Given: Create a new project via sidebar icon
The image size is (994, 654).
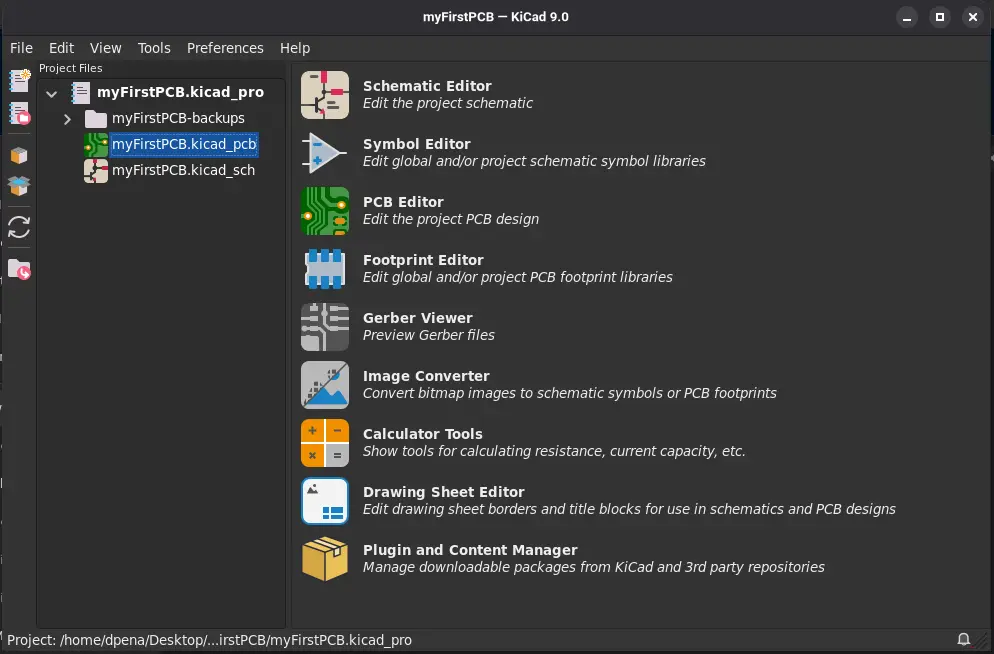Looking at the screenshot, I should coord(18,80).
